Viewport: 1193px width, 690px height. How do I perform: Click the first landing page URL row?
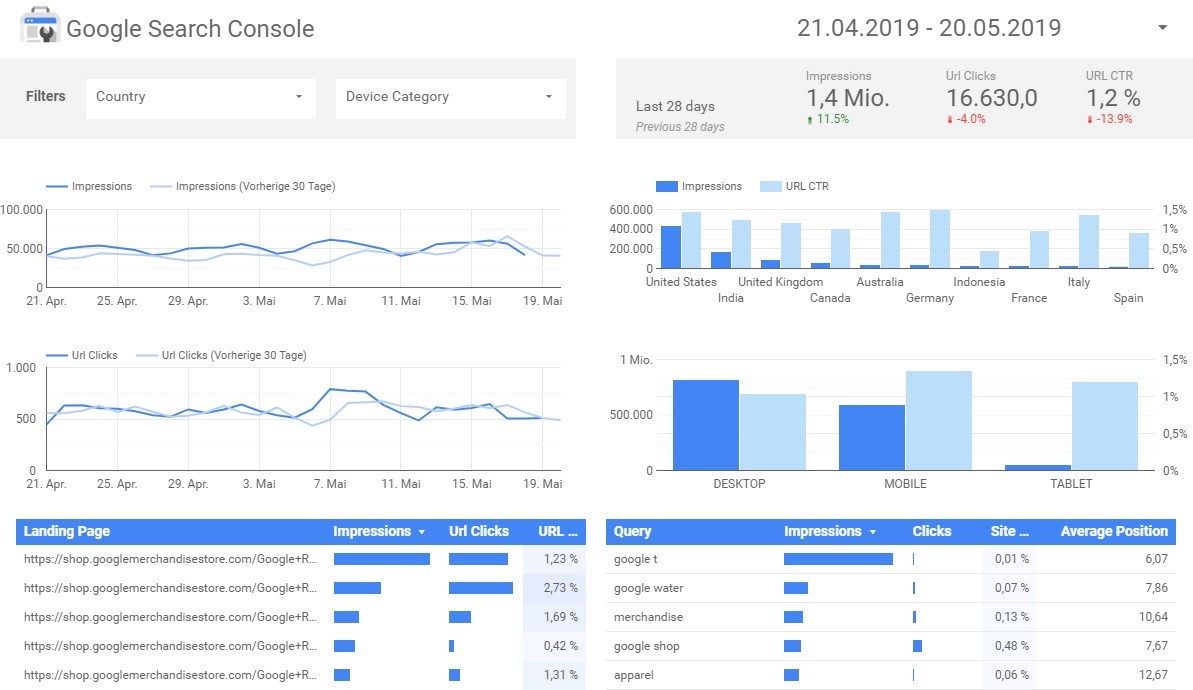point(170,559)
